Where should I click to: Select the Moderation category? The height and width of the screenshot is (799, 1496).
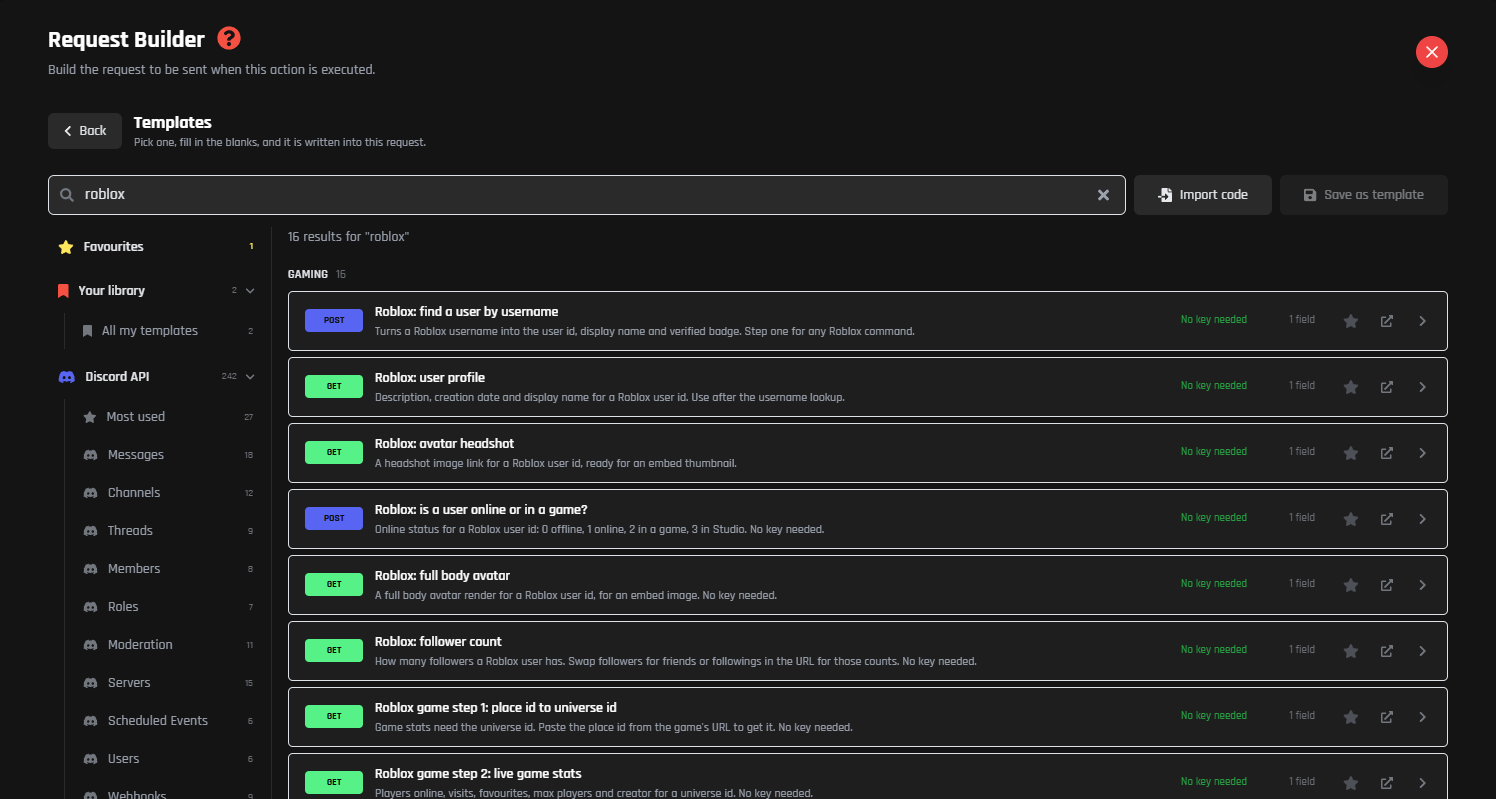pyautogui.click(x=168, y=645)
